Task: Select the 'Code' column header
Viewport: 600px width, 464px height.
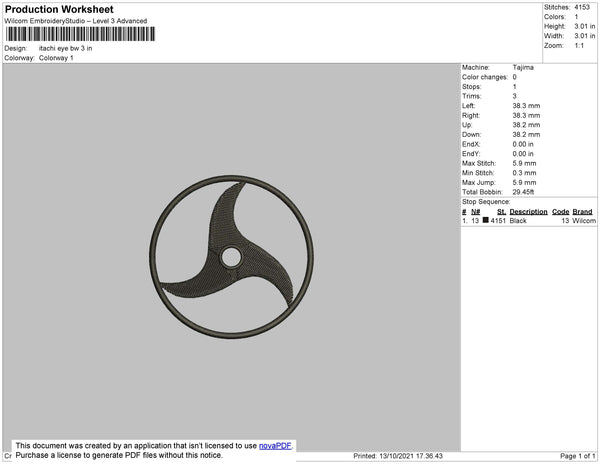Action: (561, 212)
